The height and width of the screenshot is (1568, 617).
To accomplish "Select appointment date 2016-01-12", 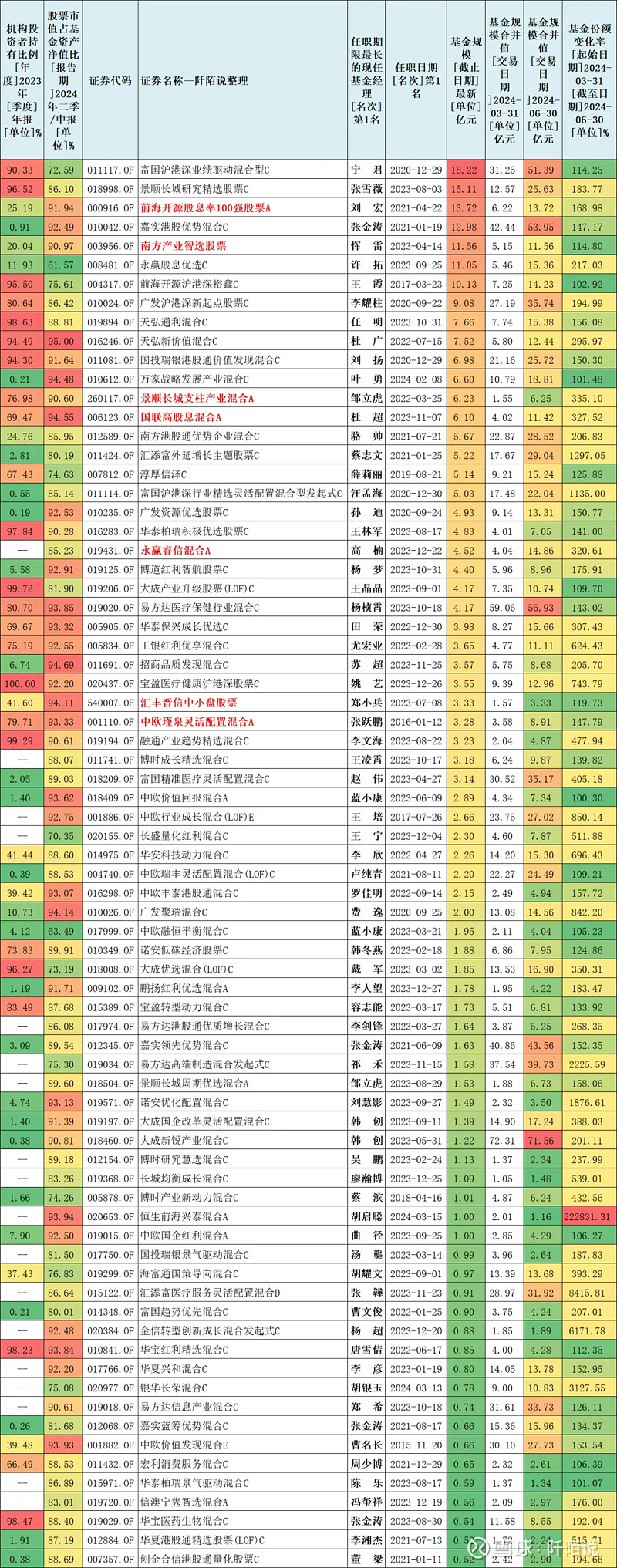I will point(416,722).
